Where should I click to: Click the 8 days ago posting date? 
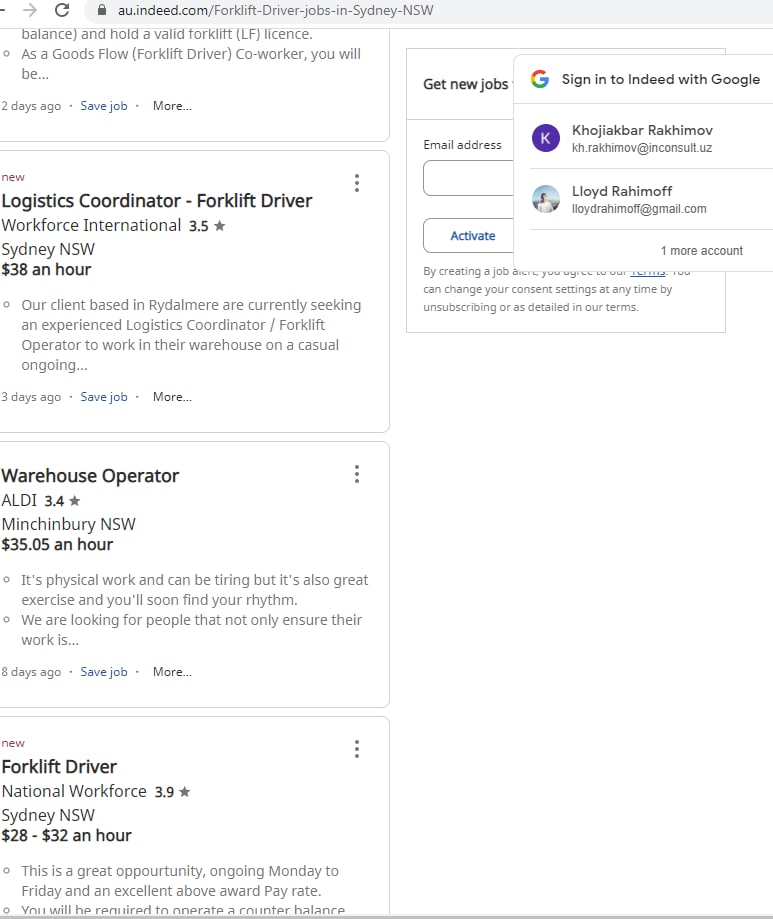pyautogui.click(x=31, y=672)
